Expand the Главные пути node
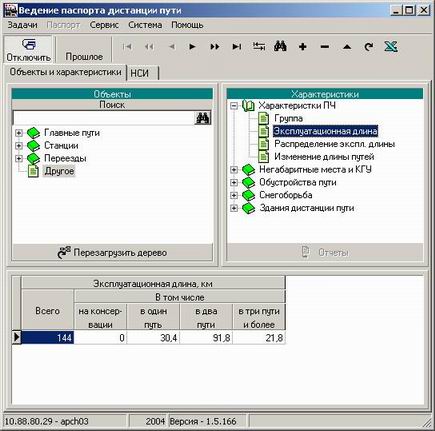Image resolution: width=435 pixels, height=431 pixels. click(x=19, y=133)
